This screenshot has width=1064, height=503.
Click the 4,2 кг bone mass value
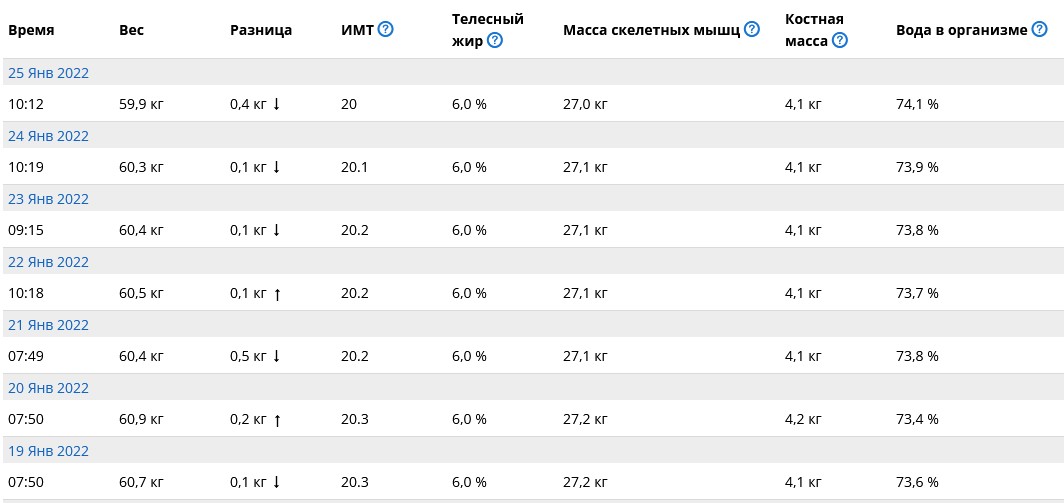coord(803,419)
